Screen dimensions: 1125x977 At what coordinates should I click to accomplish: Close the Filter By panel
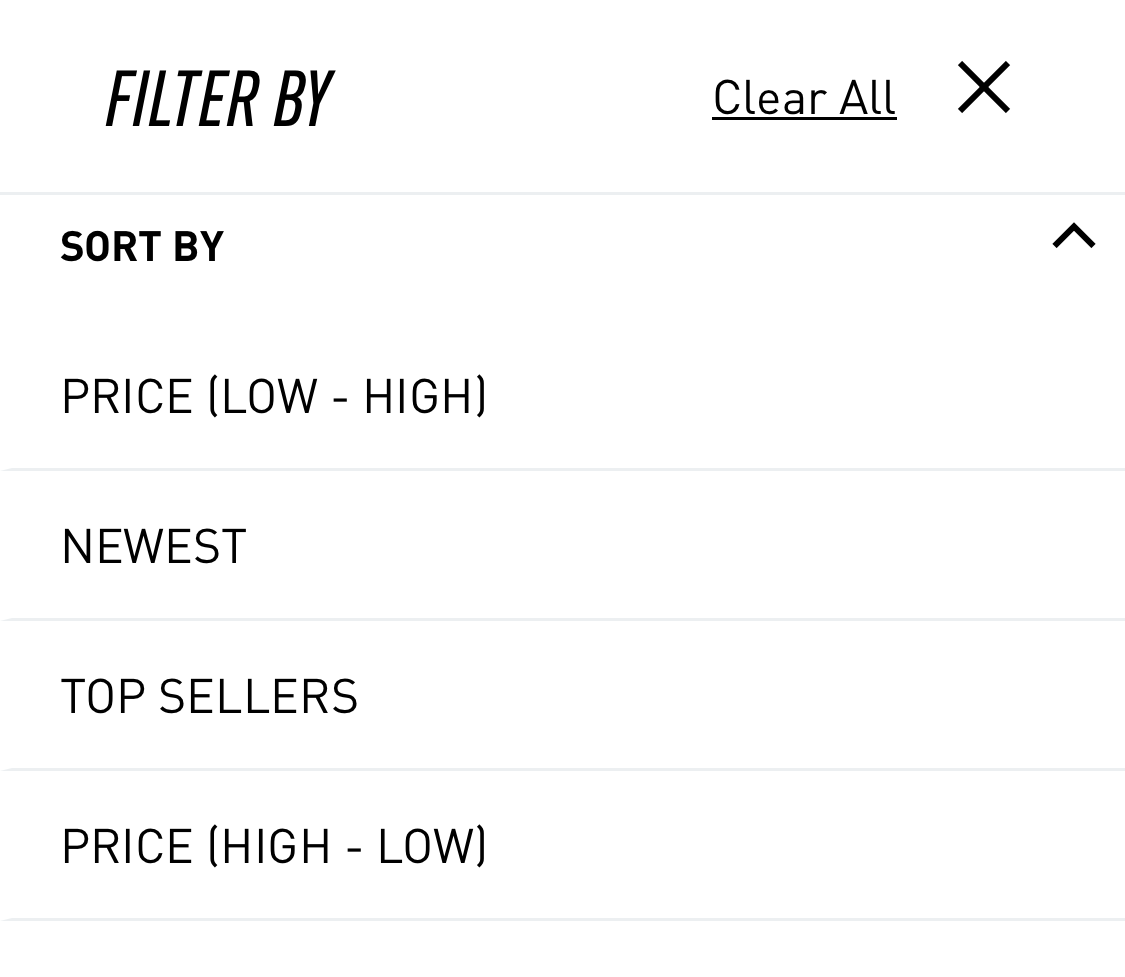[x=984, y=87]
